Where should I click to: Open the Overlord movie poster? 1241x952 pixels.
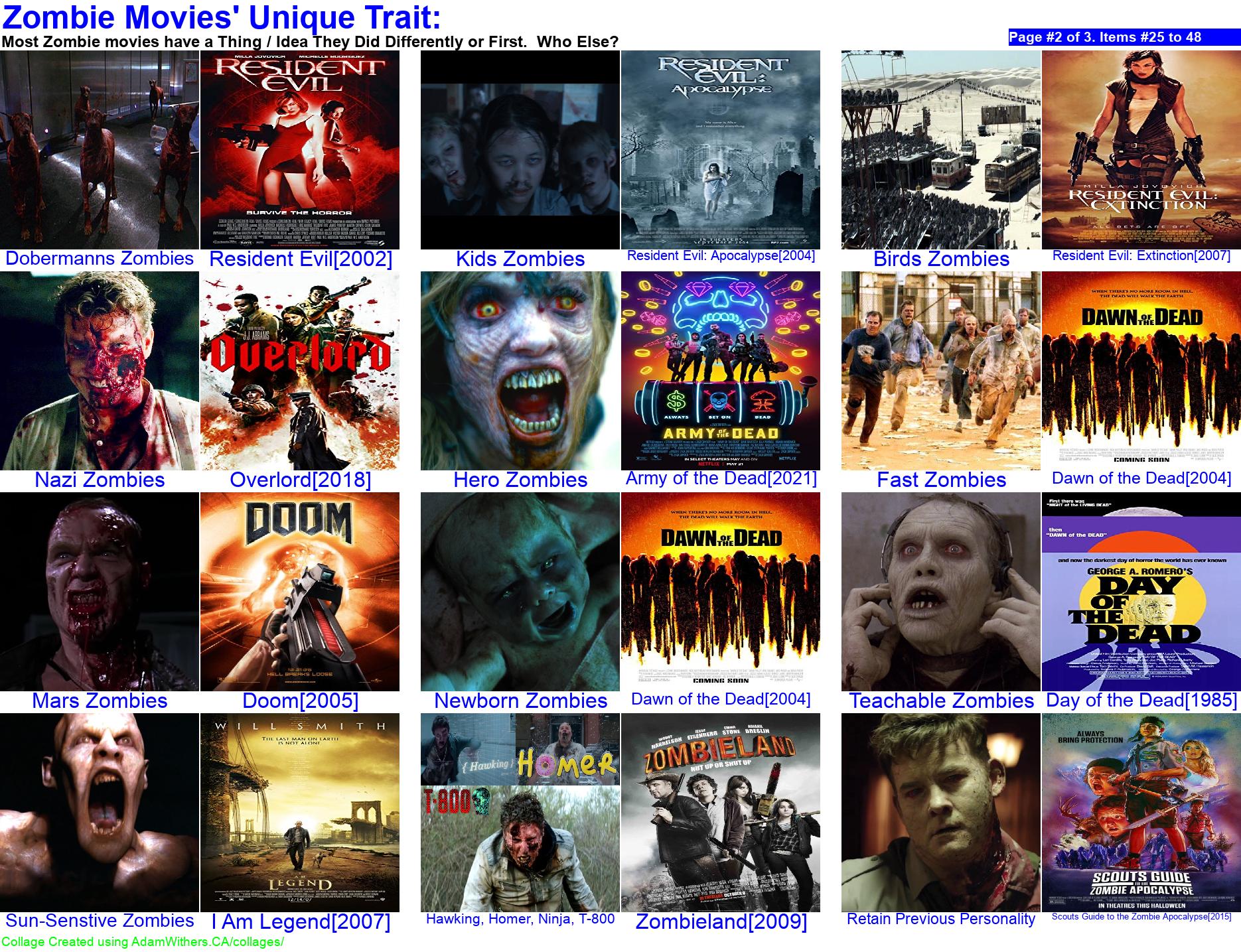pos(300,371)
